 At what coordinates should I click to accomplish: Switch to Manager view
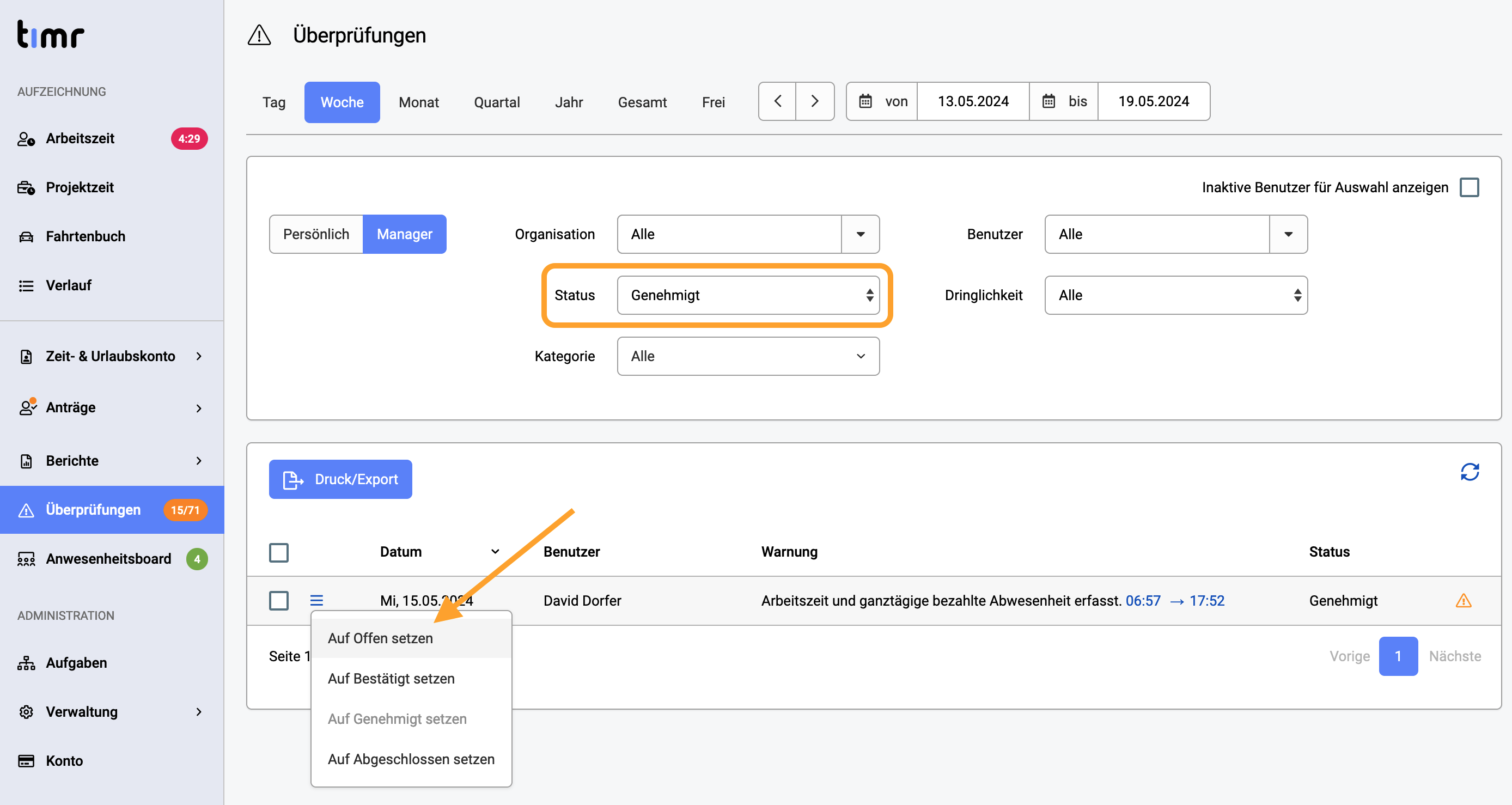(x=404, y=234)
